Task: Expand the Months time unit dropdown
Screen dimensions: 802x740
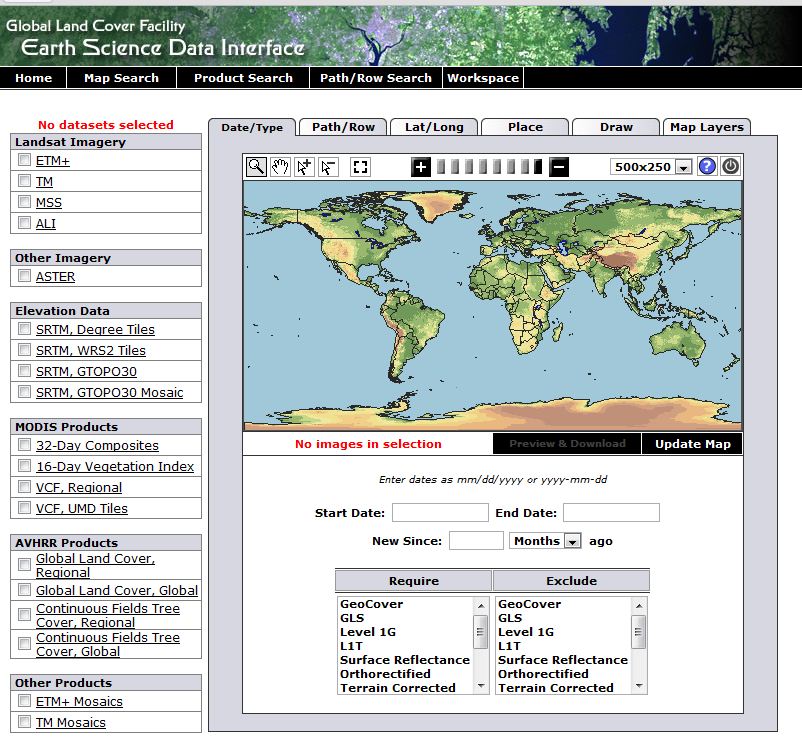Action: (546, 541)
